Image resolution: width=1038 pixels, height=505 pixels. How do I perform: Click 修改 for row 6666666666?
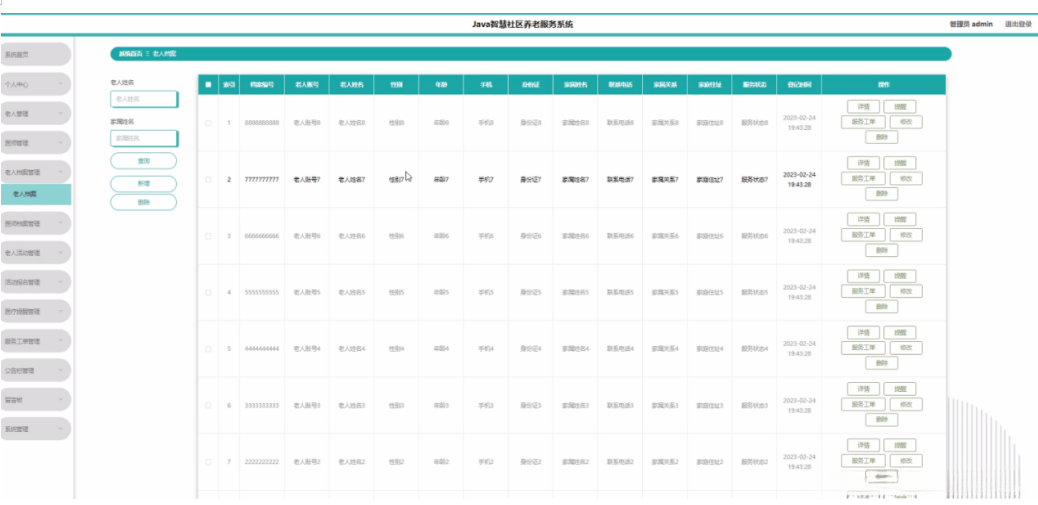pos(906,235)
